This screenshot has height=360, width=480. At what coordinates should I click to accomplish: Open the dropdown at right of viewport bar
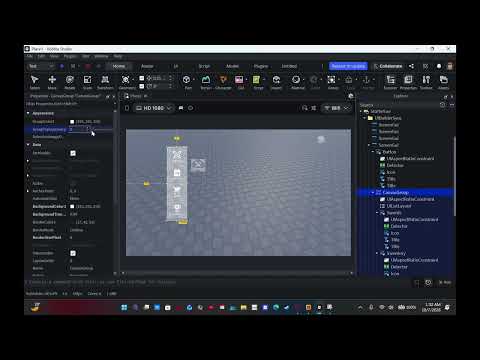336,108
